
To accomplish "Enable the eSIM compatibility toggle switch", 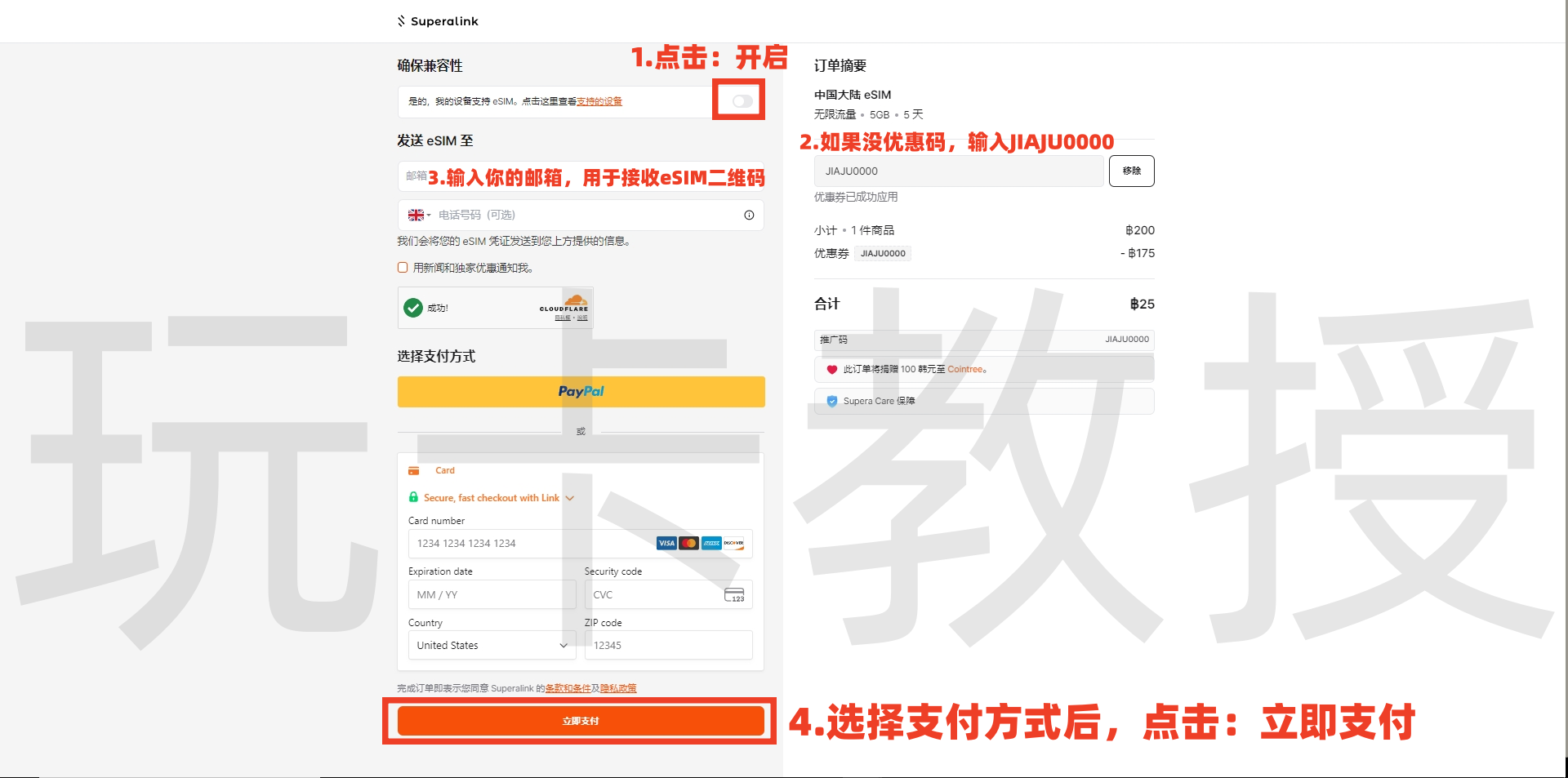I will tap(740, 100).
